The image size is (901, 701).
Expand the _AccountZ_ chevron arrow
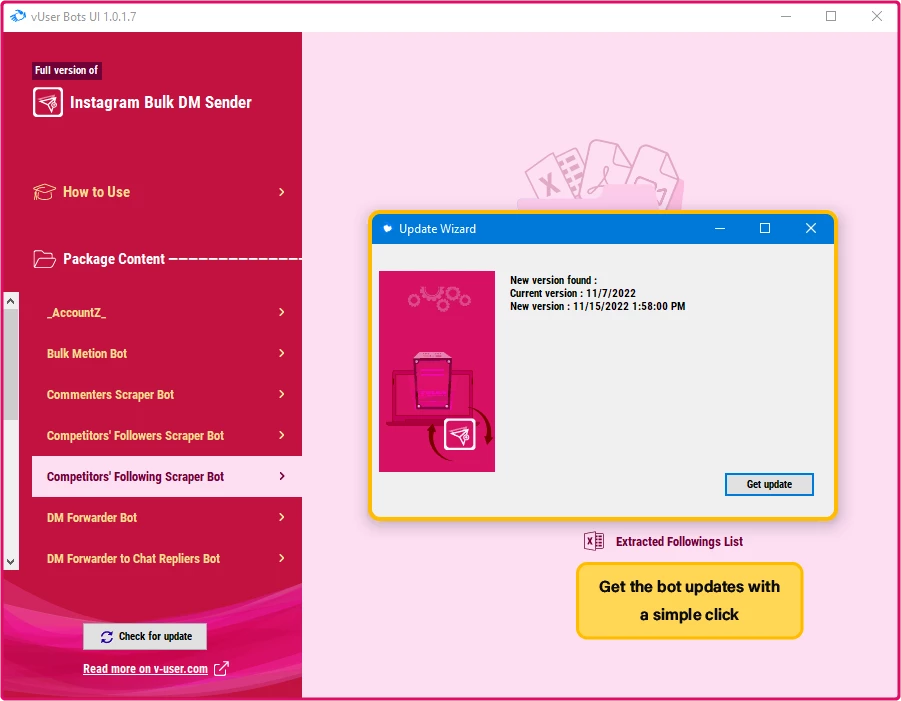[x=282, y=312]
